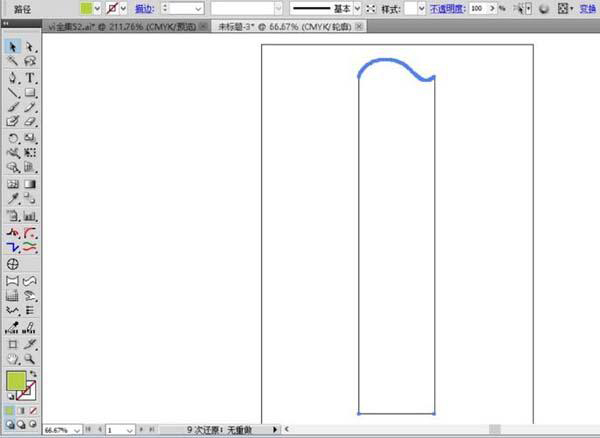Select the Magic Wand tool

(x=13, y=61)
